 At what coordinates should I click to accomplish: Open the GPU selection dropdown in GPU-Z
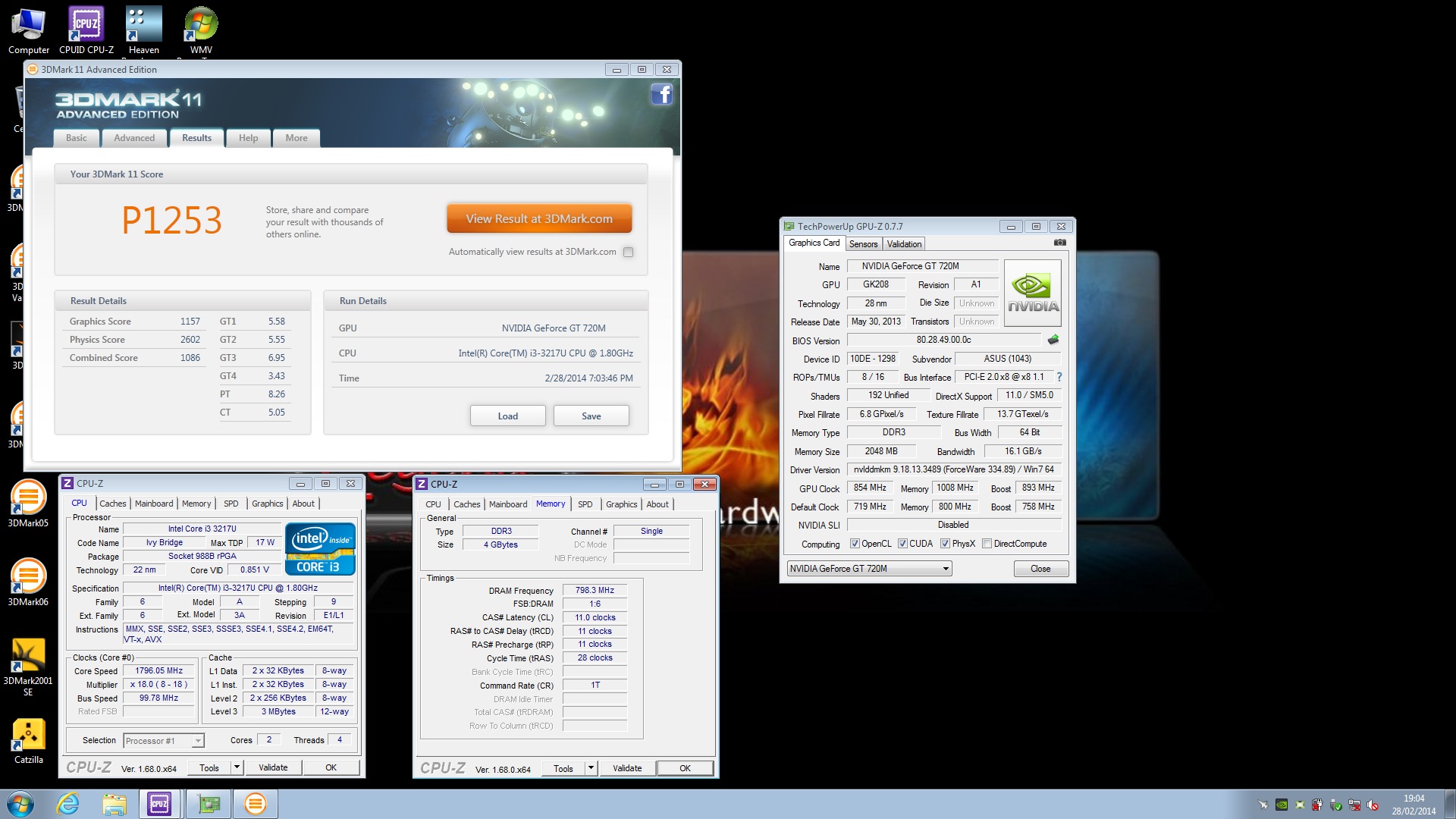click(x=869, y=569)
